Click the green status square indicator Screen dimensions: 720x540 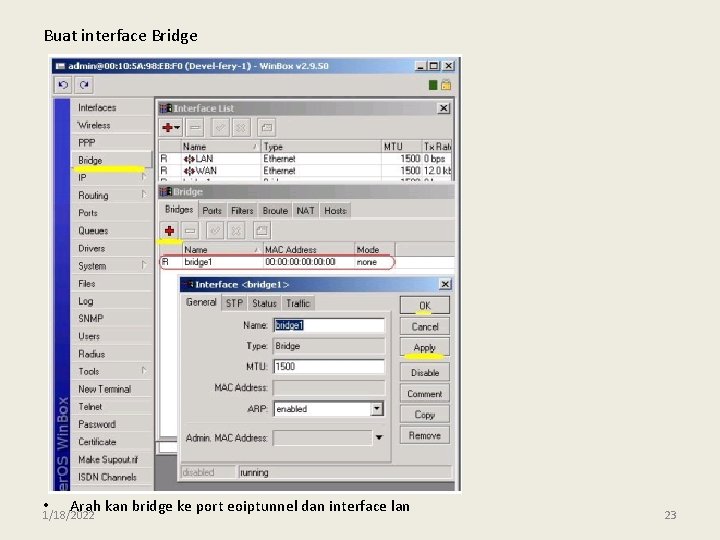point(433,85)
